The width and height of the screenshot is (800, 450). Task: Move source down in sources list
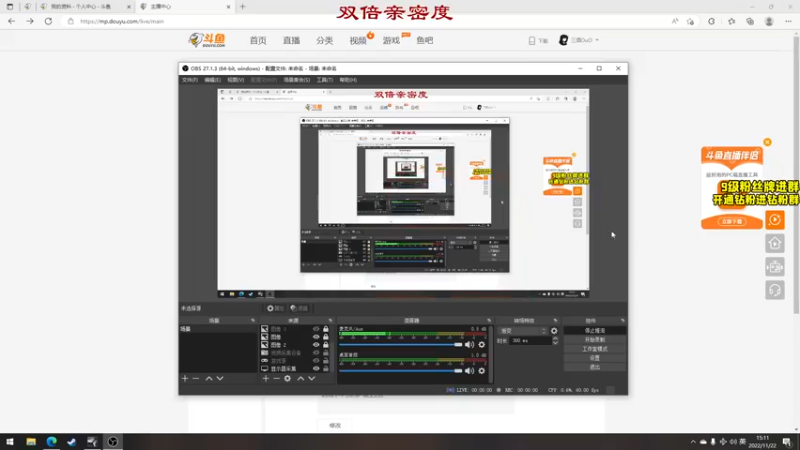coord(312,379)
